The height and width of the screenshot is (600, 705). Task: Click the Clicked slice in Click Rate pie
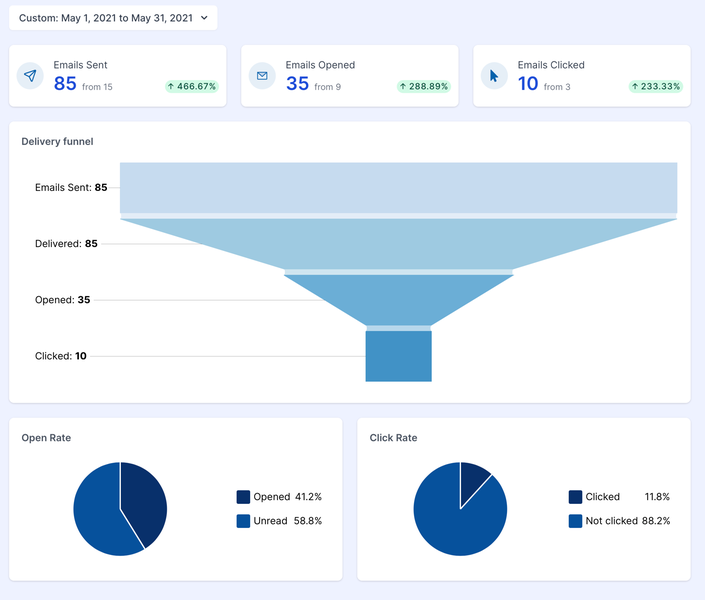pyautogui.click(x=472, y=476)
